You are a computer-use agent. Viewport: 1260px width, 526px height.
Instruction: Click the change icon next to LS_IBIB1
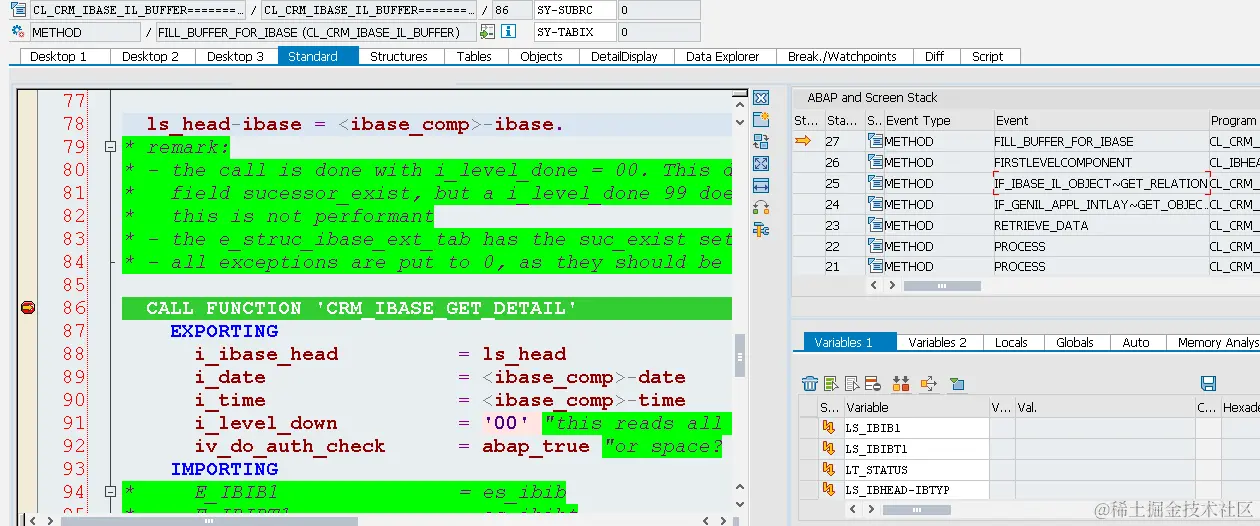click(x=829, y=428)
